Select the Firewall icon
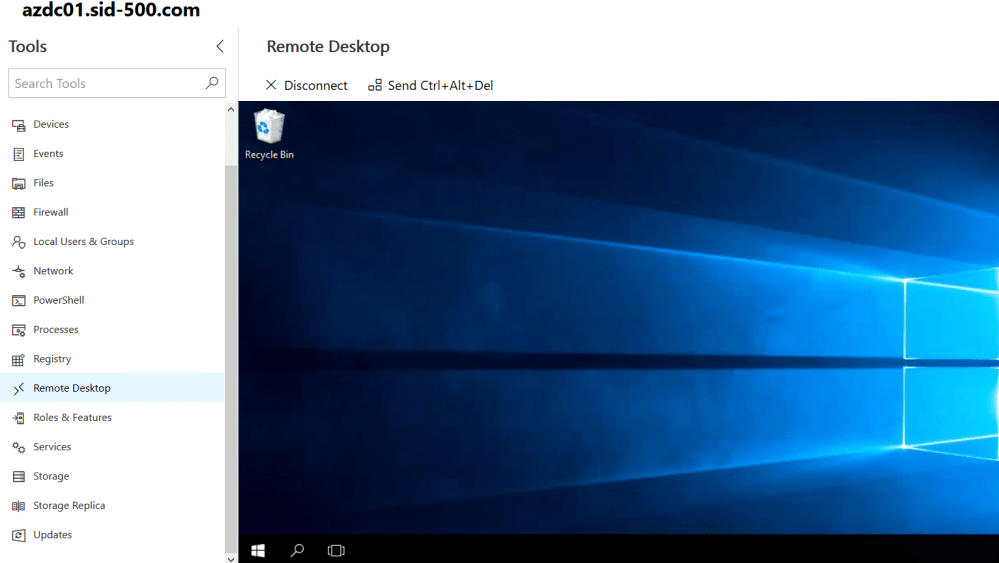 point(18,213)
